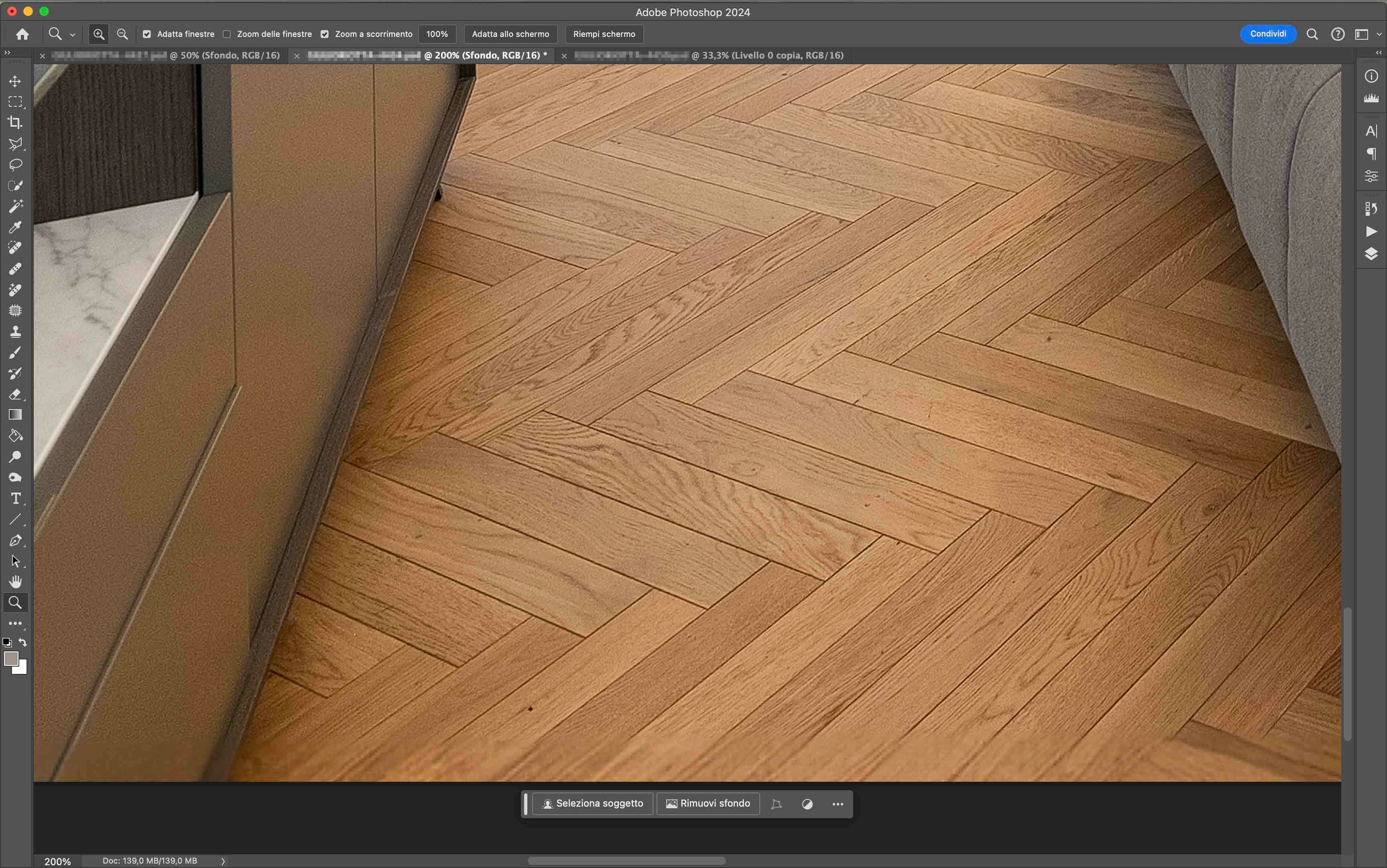This screenshot has width=1387, height=868.
Task: Select the Lasso tool
Action: pos(16,165)
